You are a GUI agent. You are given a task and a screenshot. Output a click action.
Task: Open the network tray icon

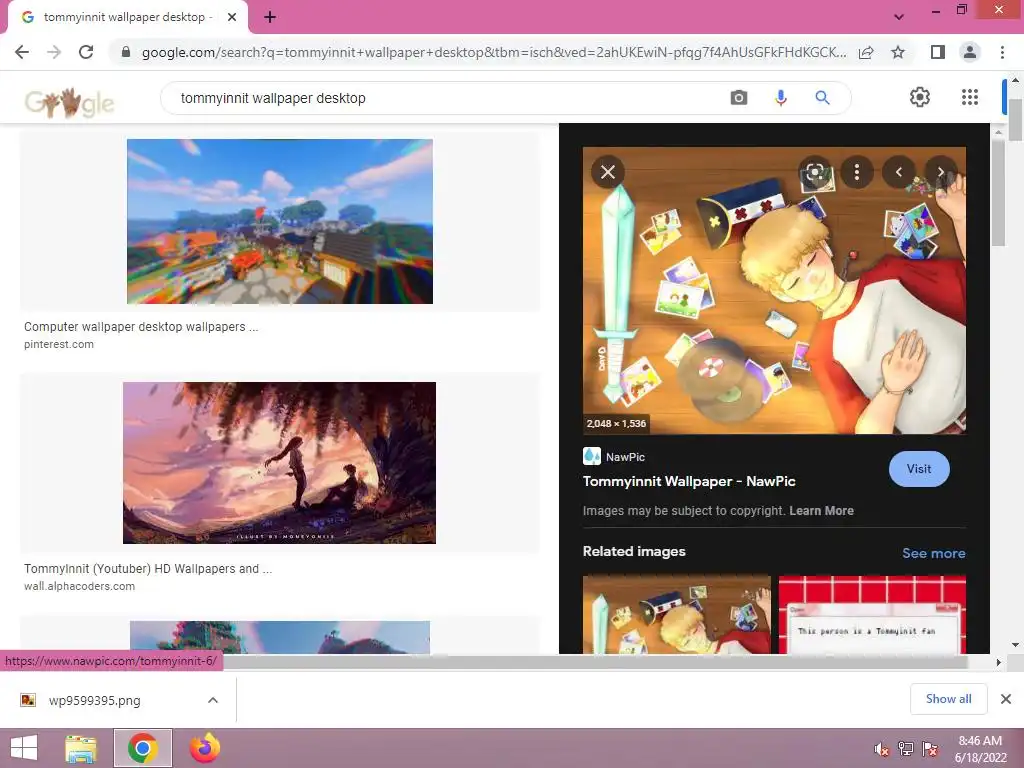click(x=906, y=749)
